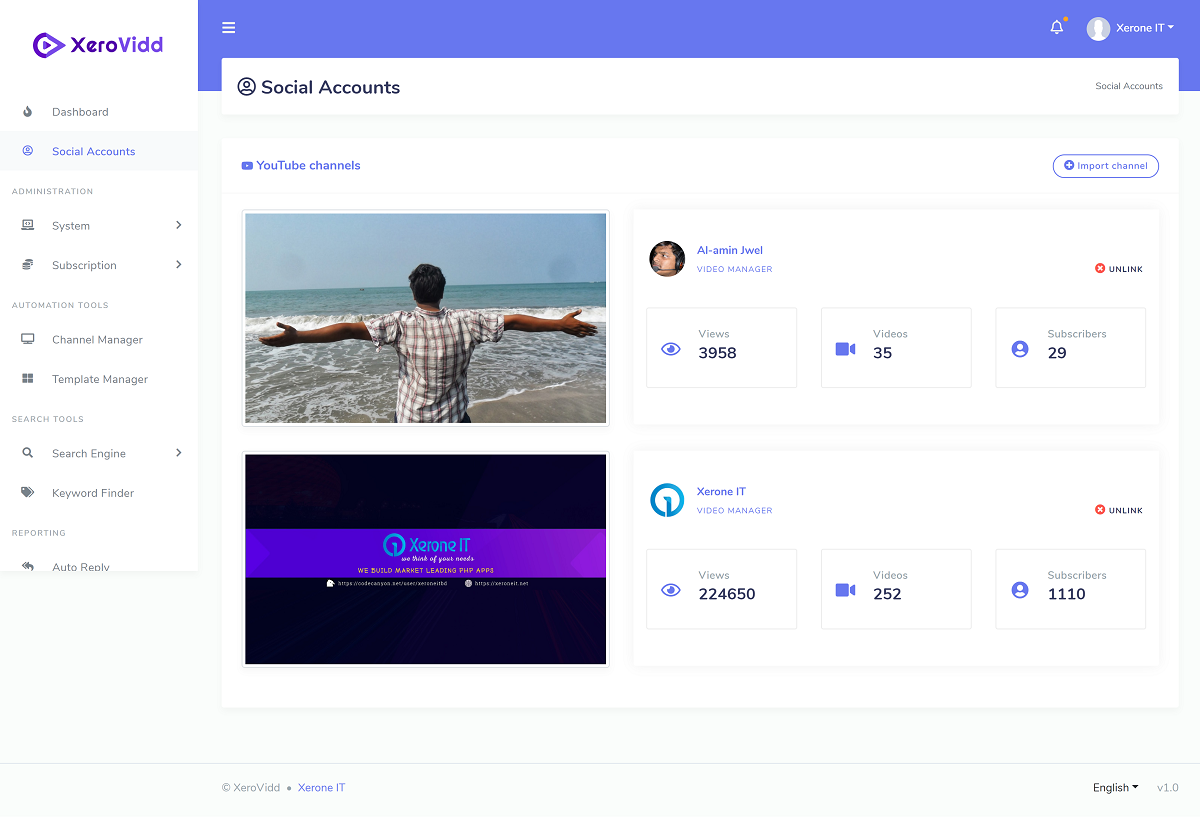
Task: Click the YouTube icon beside YouTube channels
Action: pyautogui.click(x=247, y=166)
